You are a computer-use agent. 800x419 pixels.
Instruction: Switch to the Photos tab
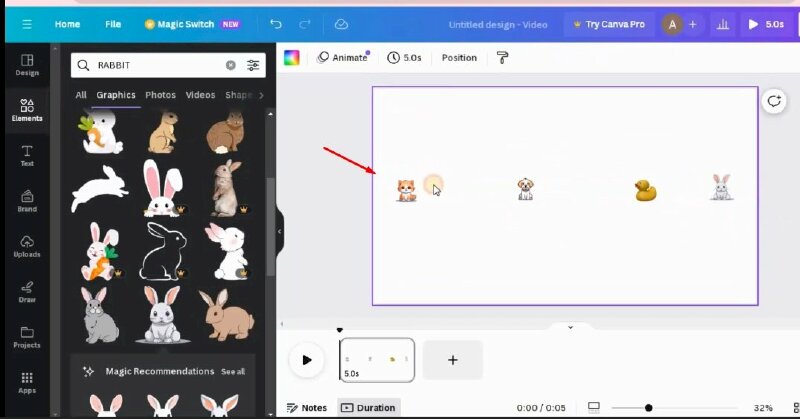[x=160, y=95]
